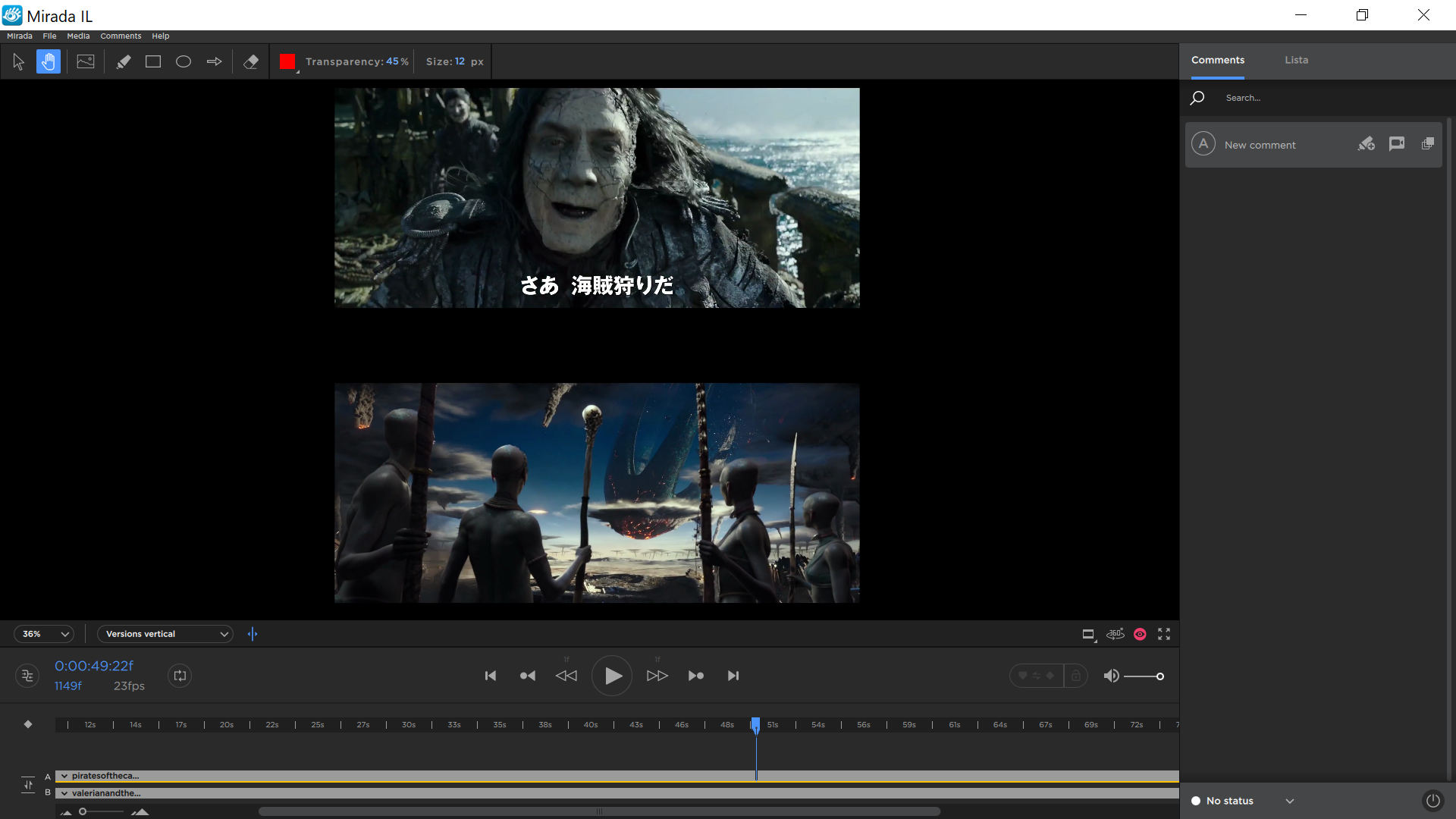This screenshot has width=1456, height=819.
Task: Click the search magnifier icon
Action: (1197, 98)
